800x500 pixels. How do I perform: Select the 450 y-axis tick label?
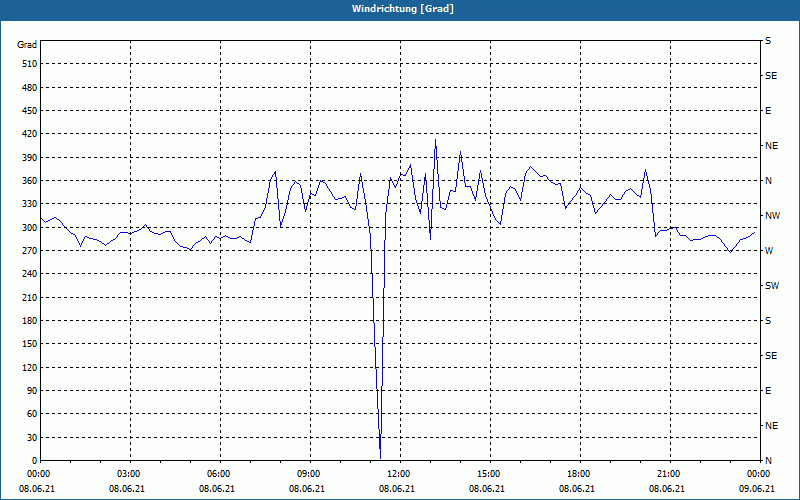[x=30, y=111]
